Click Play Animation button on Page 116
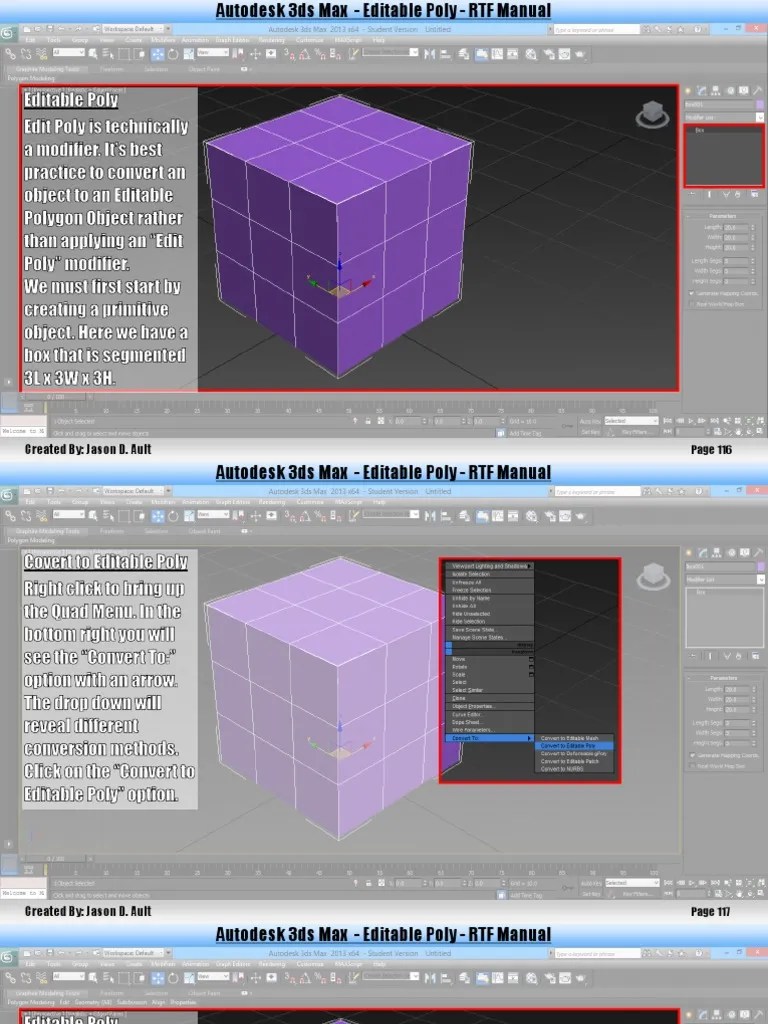This screenshot has height=1024, width=768. pyautogui.click(x=692, y=421)
